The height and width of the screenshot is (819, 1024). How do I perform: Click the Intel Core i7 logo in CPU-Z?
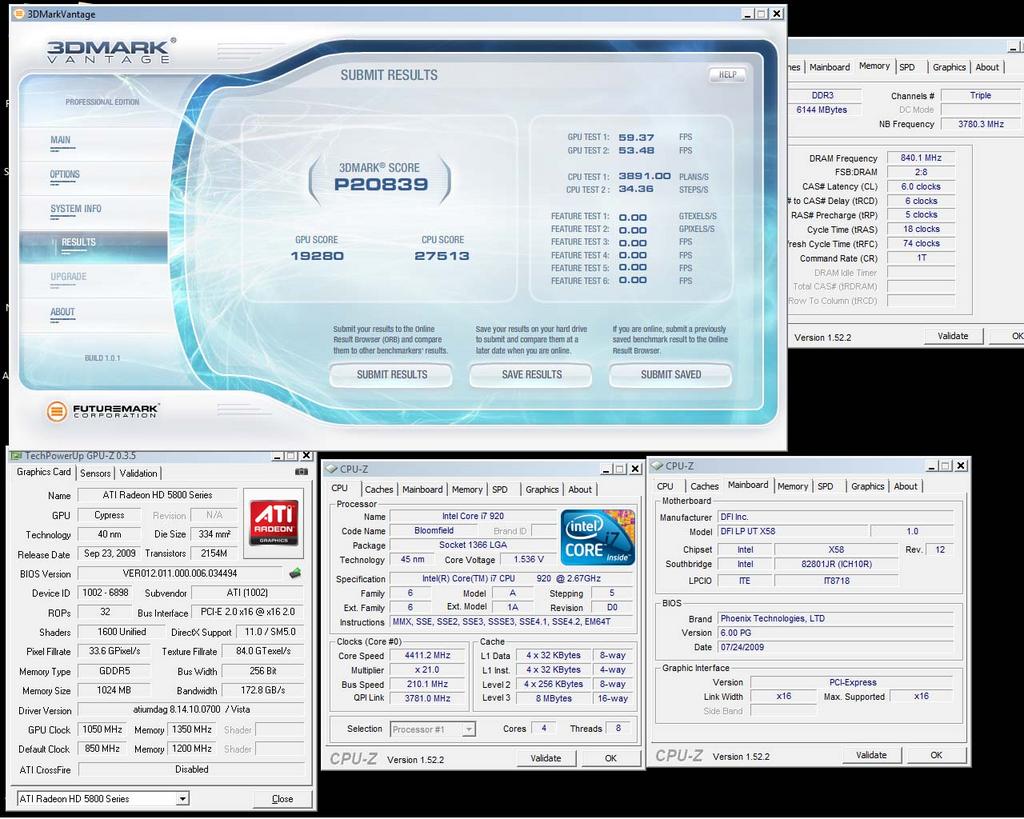tap(598, 538)
